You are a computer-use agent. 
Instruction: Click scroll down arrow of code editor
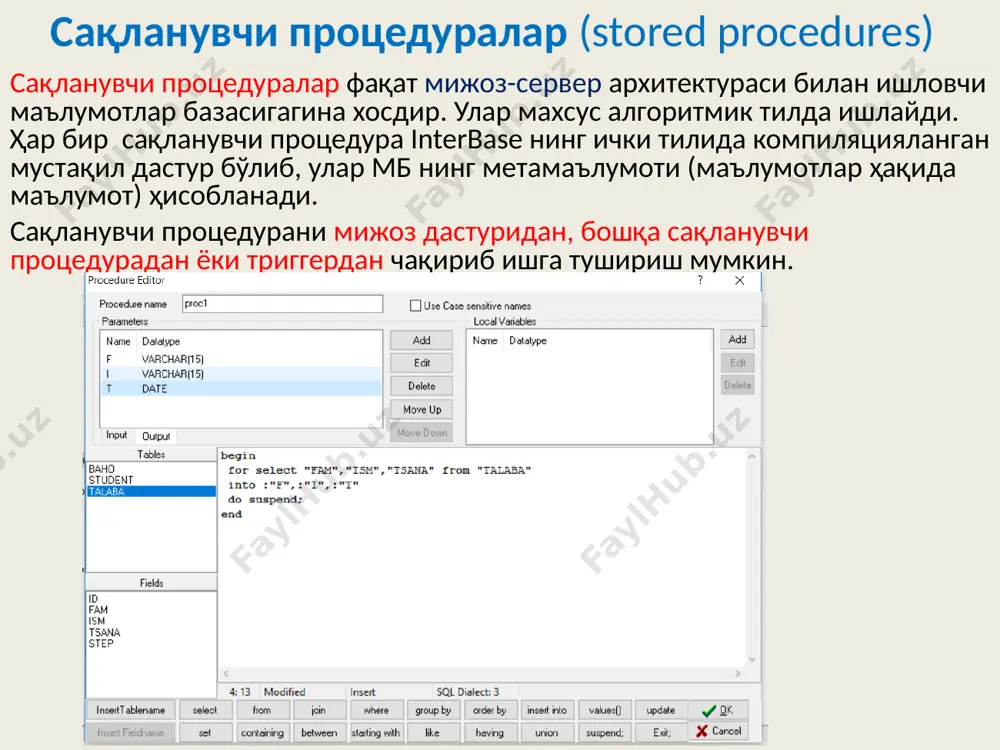pyautogui.click(x=752, y=659)
